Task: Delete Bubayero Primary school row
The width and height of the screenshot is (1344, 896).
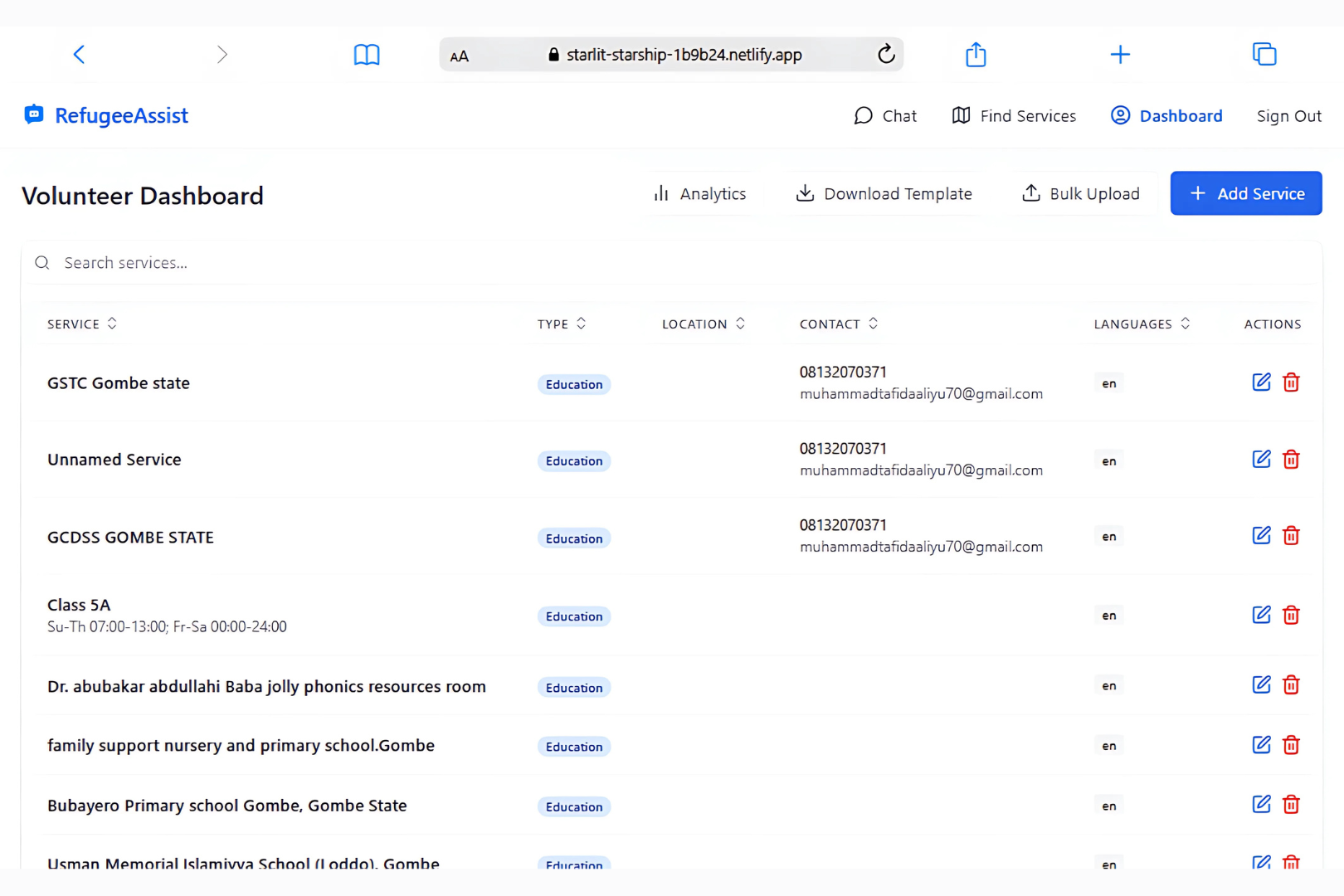Action: 1291,804
